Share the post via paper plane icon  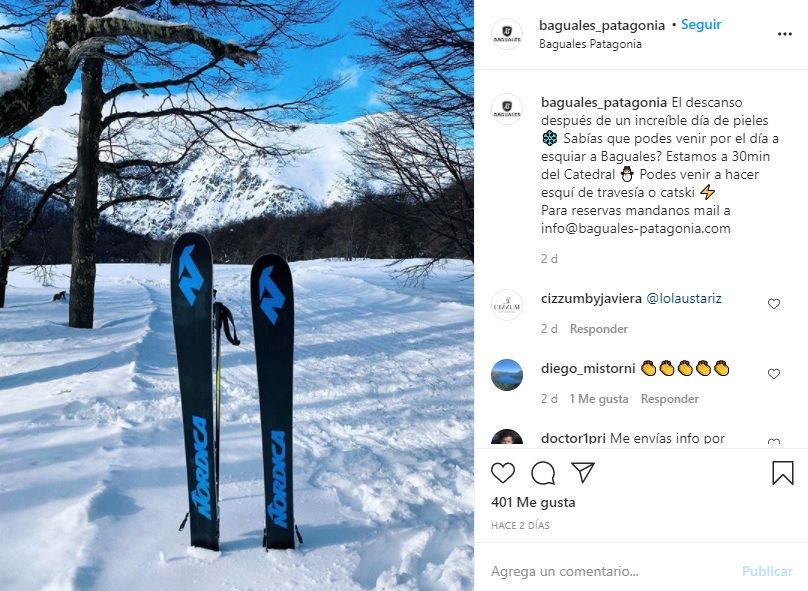(583, 472)
